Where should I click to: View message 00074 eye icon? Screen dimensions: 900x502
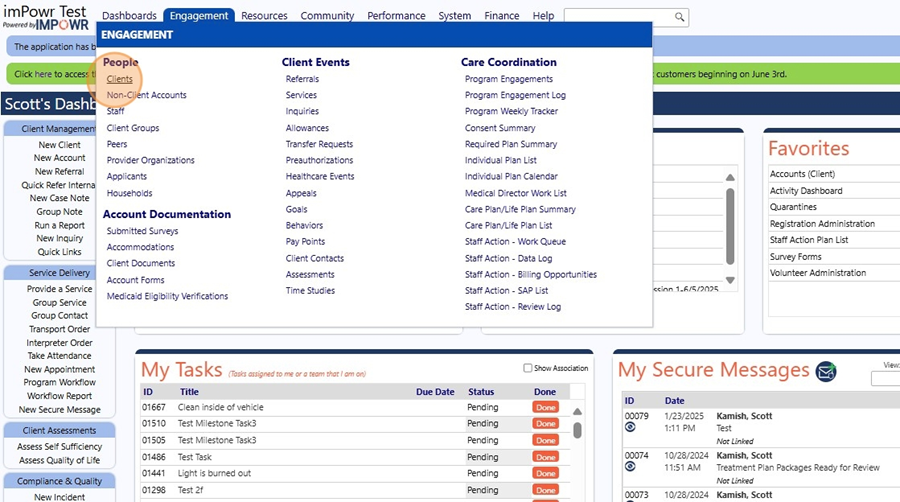click(x=630, y=466)
